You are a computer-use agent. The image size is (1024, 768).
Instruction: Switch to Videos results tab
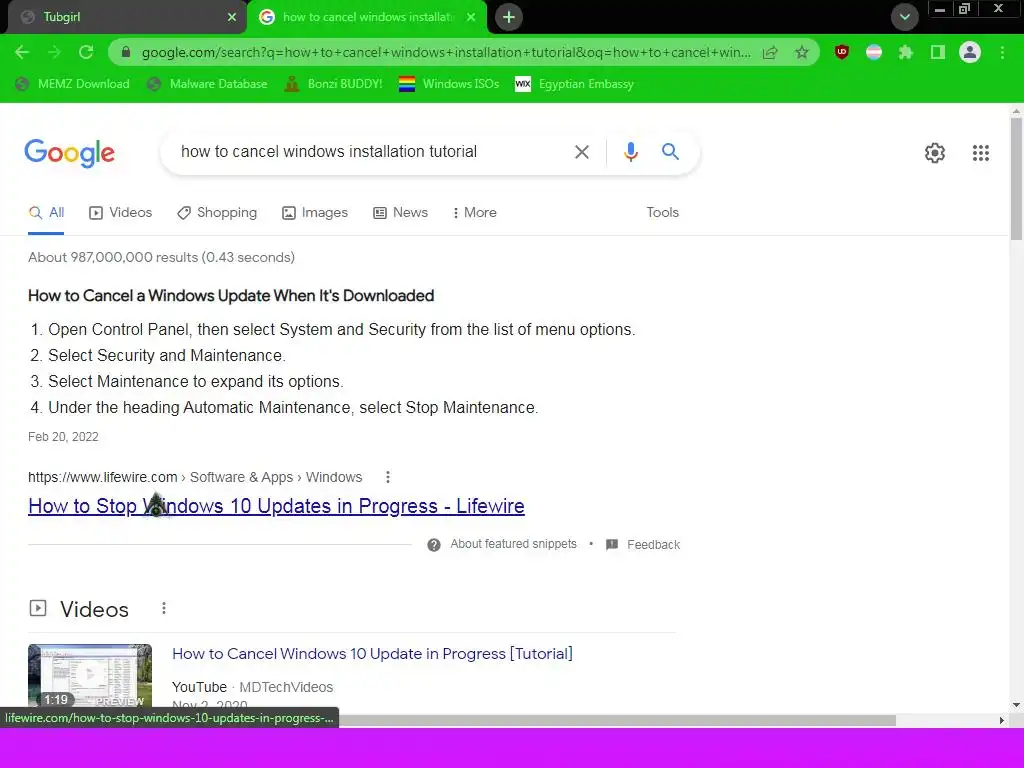point(121,213)
